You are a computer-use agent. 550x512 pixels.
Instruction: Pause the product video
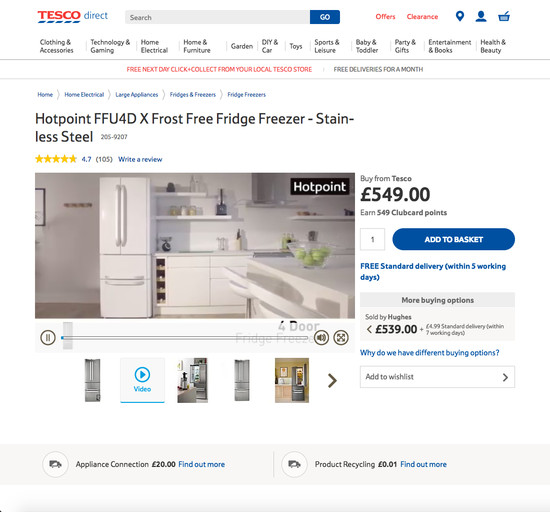tap(48, 338)
